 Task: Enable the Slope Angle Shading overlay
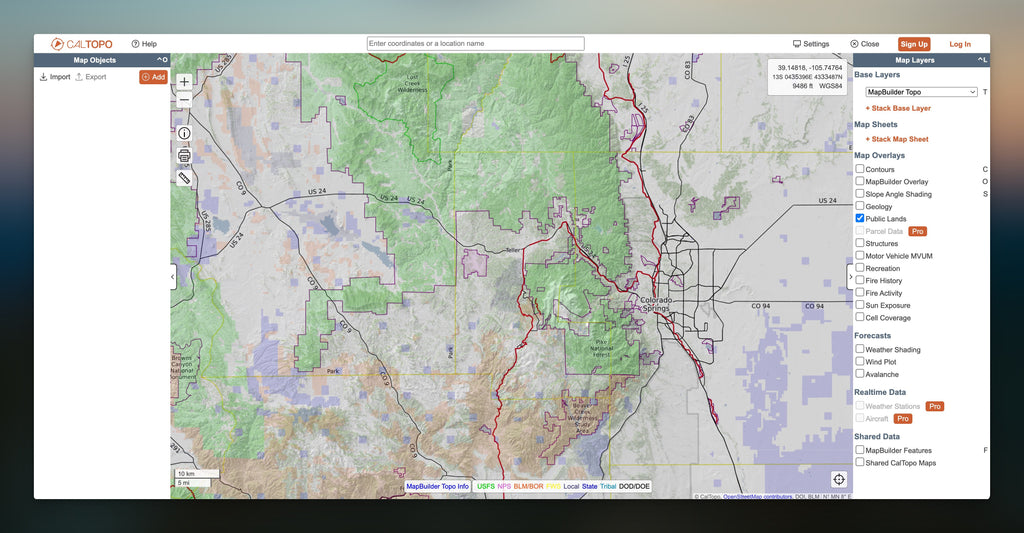coord(860,194)
